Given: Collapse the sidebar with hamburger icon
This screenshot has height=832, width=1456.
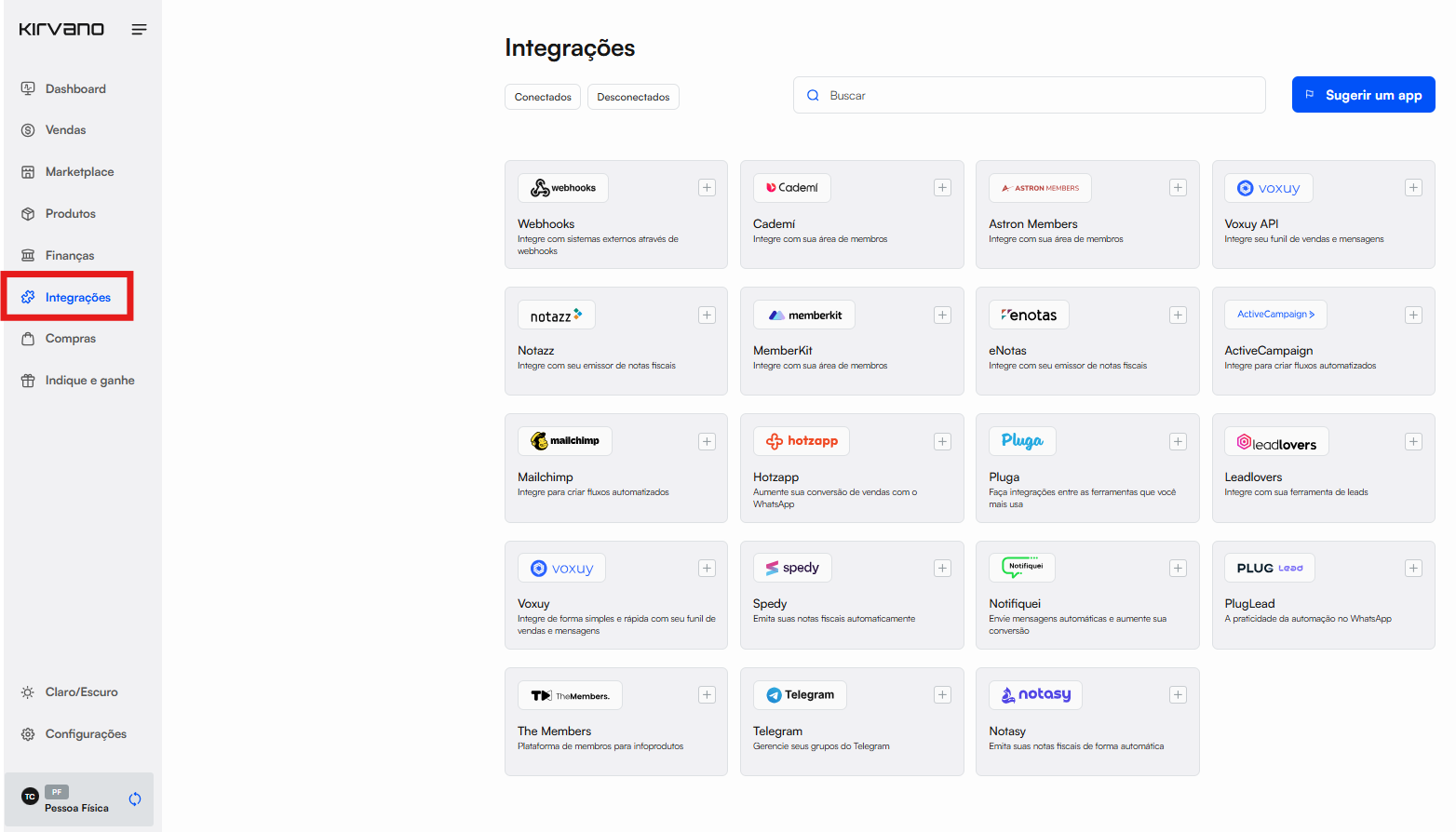Looking at the screenshot, I should tap(139, 30).
